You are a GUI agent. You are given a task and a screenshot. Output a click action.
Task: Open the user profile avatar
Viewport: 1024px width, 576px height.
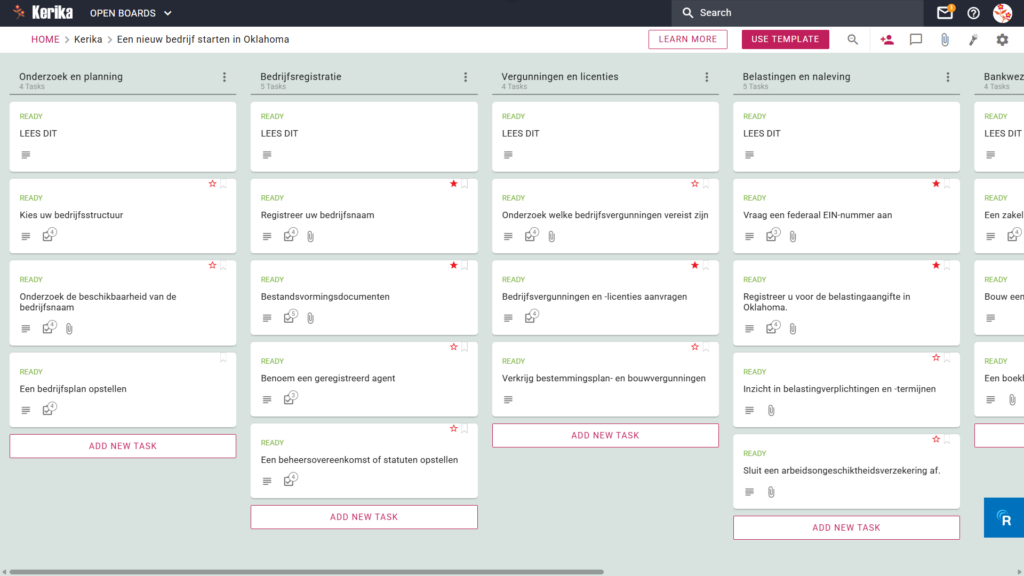point(1002,12)
